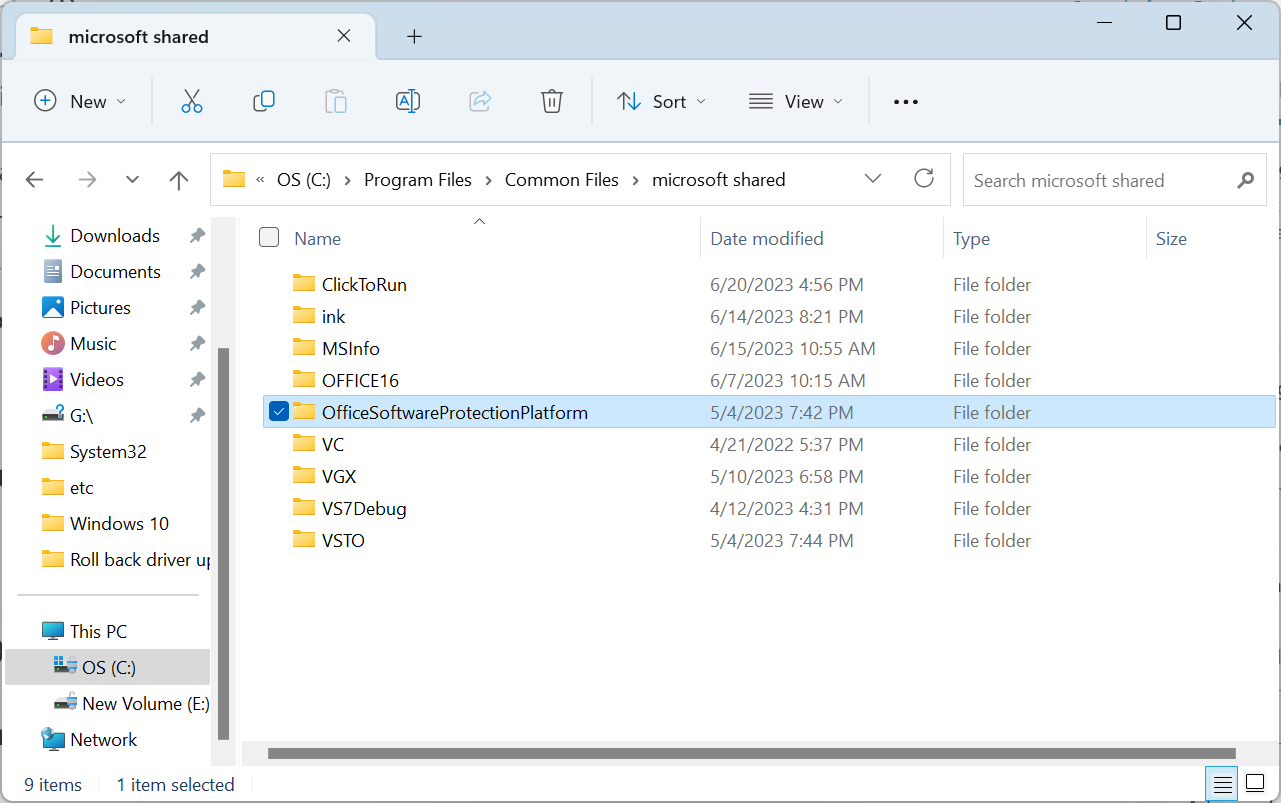Go back with the left arrow
This screenshot has height=803, width=1281.
tap(35, 180)
